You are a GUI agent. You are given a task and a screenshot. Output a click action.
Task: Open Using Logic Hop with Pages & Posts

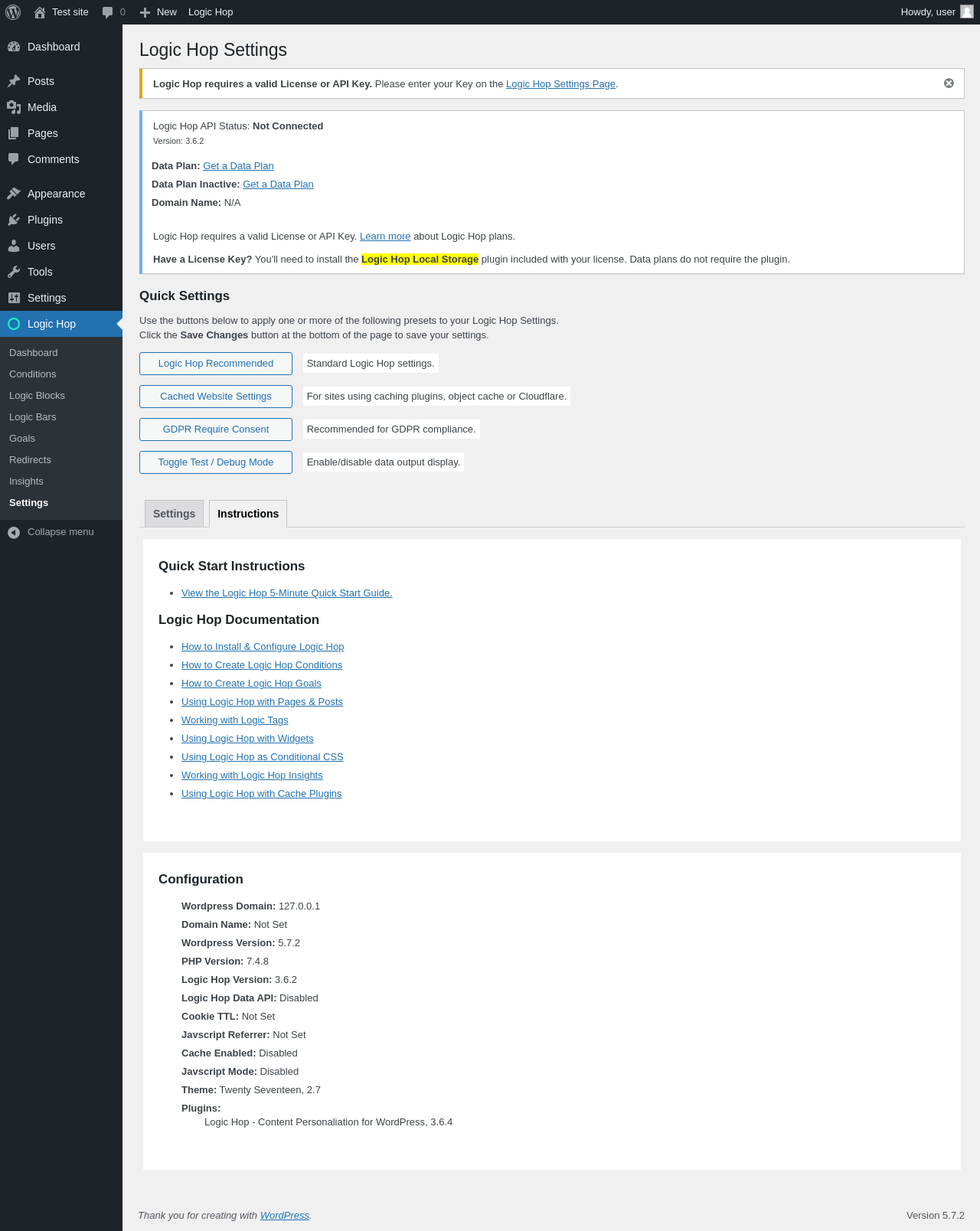click(262, 702)
